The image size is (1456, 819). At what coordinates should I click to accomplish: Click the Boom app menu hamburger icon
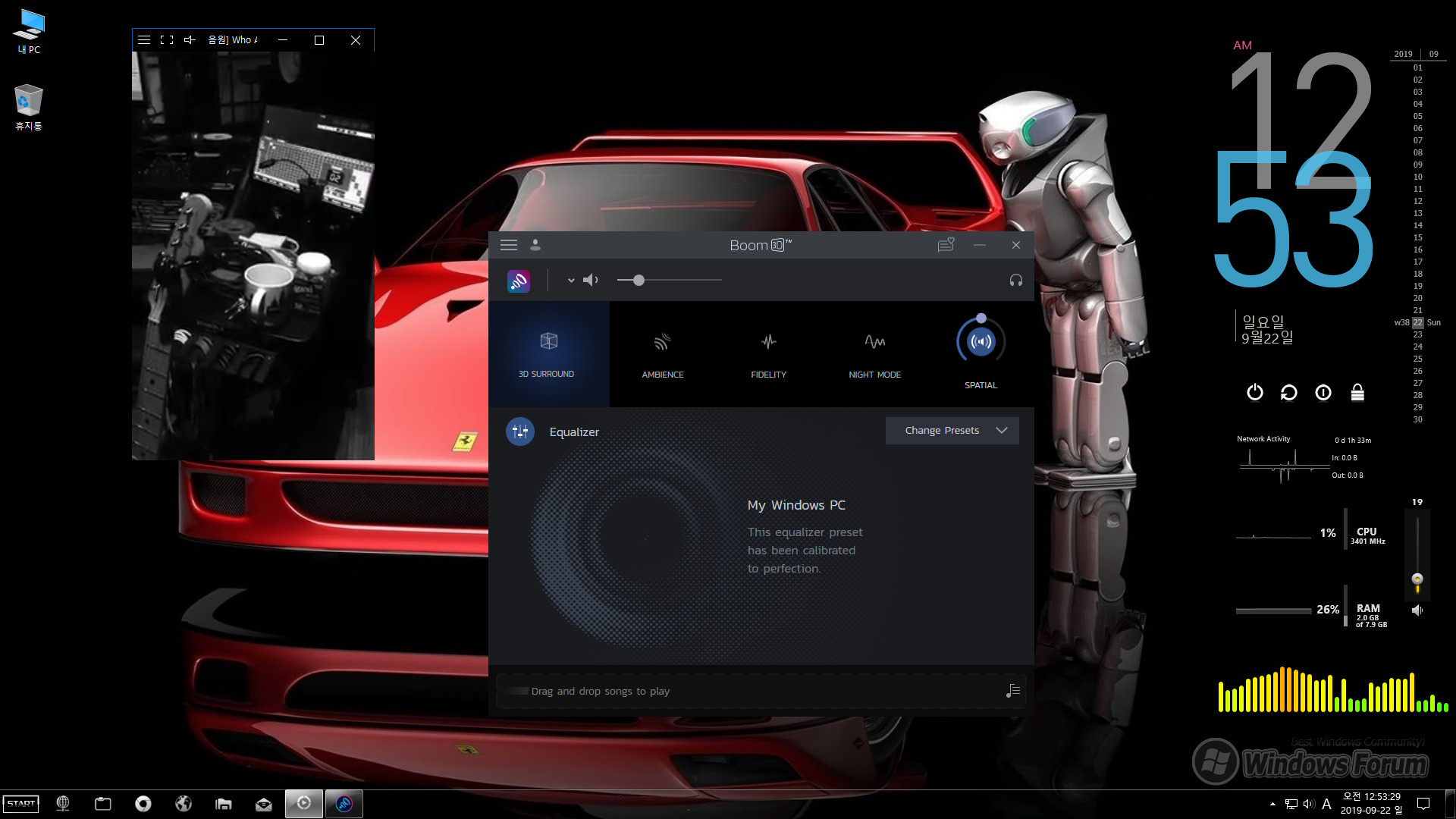tap(509, 245)
